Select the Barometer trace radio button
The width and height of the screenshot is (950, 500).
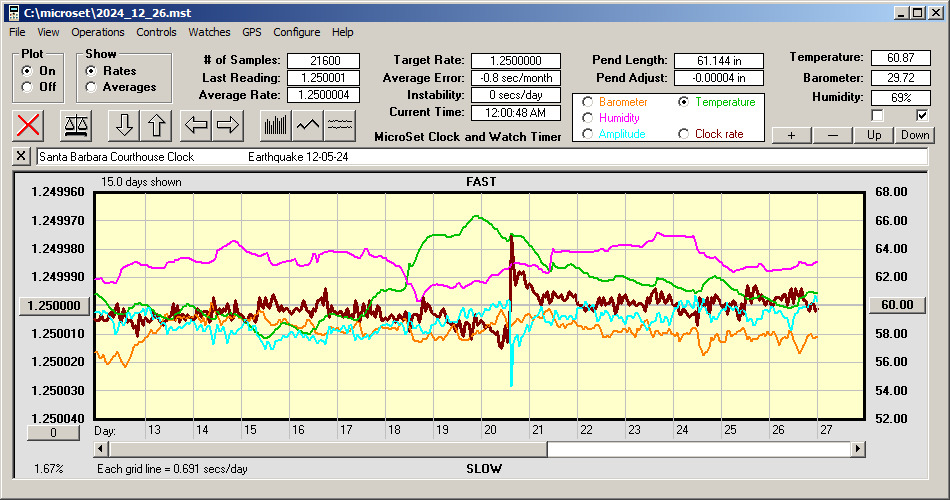[586, 102]
